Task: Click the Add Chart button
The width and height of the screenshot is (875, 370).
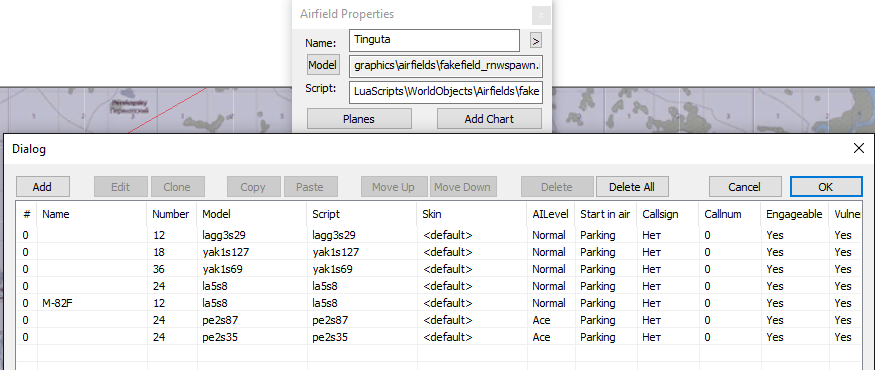Action: pos(489,119)
